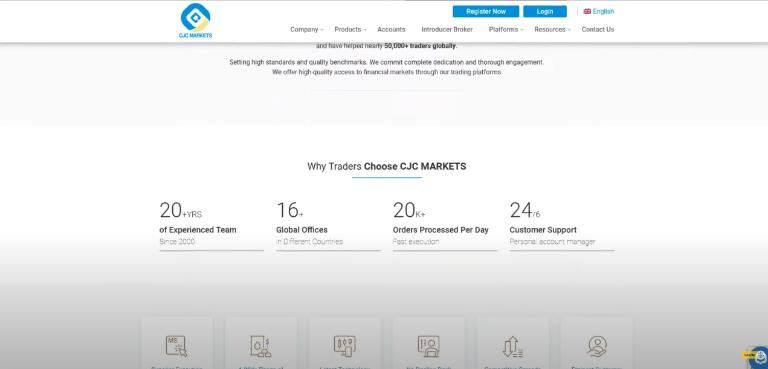This screenshot has width=768, height=369.
Task: Open the Contact Us page
Action: pyautogui.click(x=598, y=29)
